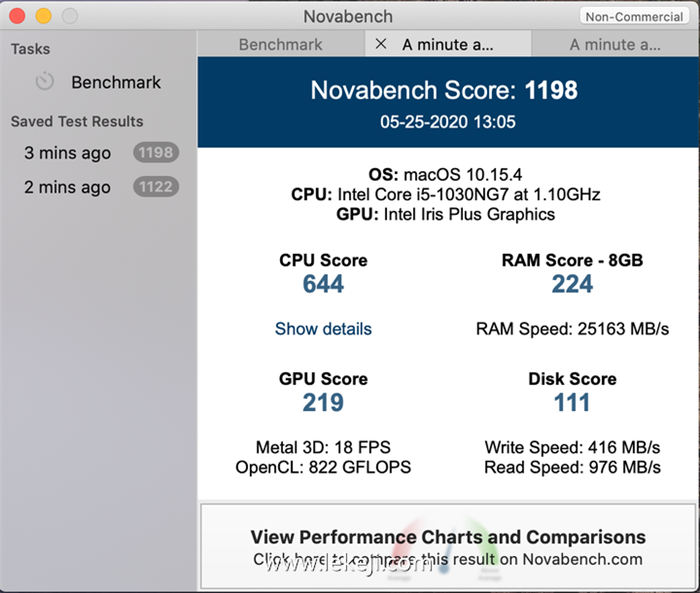The height and width of the screenshot is (593, 700).
Task: Close the Novabench window with the red button
Action: [17, 16]
